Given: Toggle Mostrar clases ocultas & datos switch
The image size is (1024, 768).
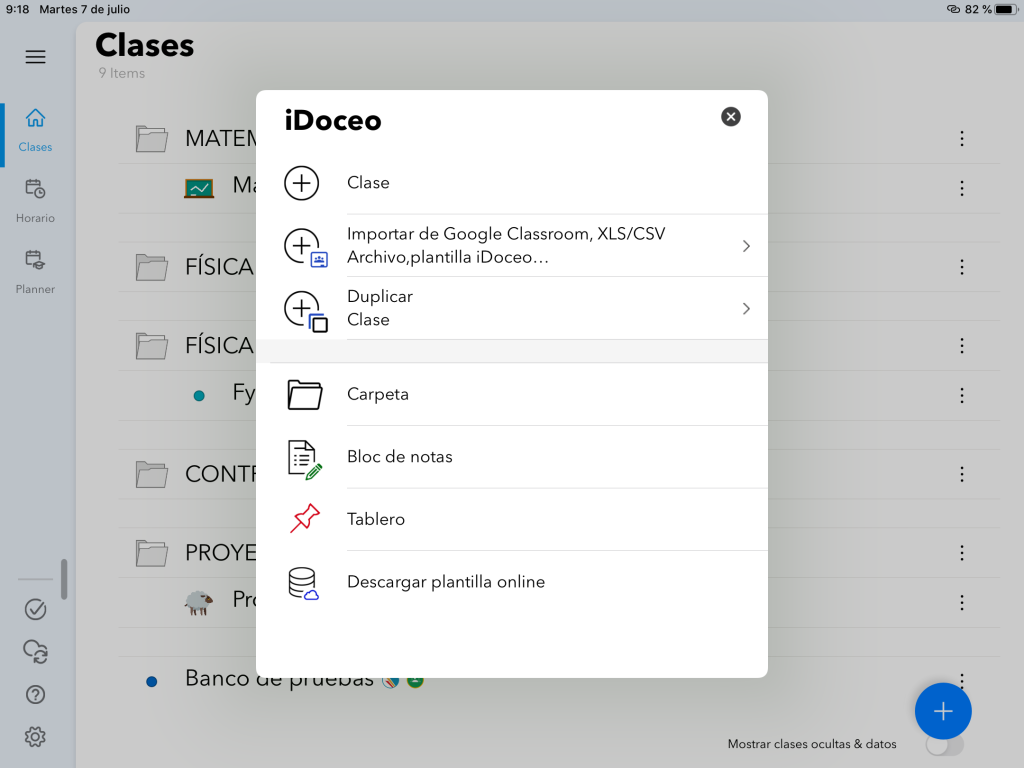Looking at the screenshot, I should tap(944, 744).
